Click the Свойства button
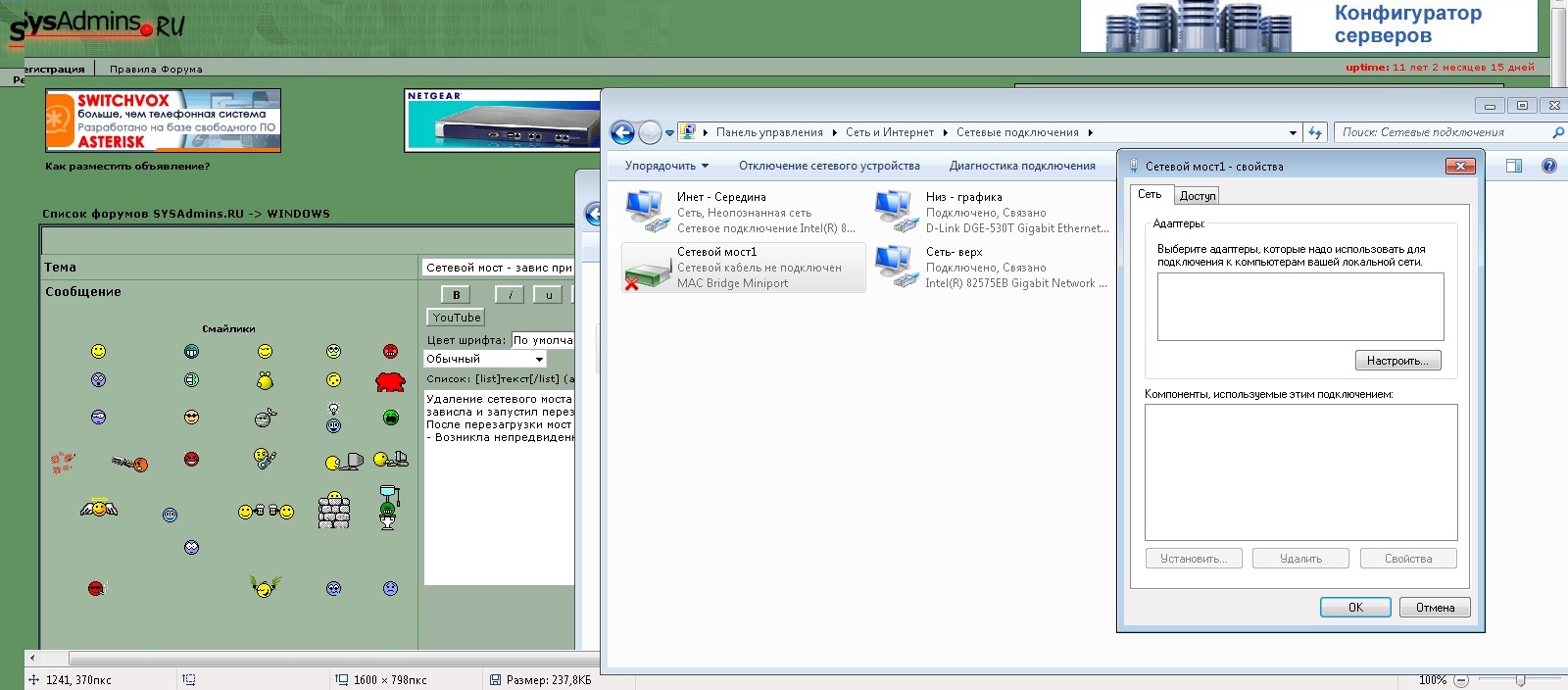The width and height of the screenshot is (1568, 690). tap(1408, 559)
